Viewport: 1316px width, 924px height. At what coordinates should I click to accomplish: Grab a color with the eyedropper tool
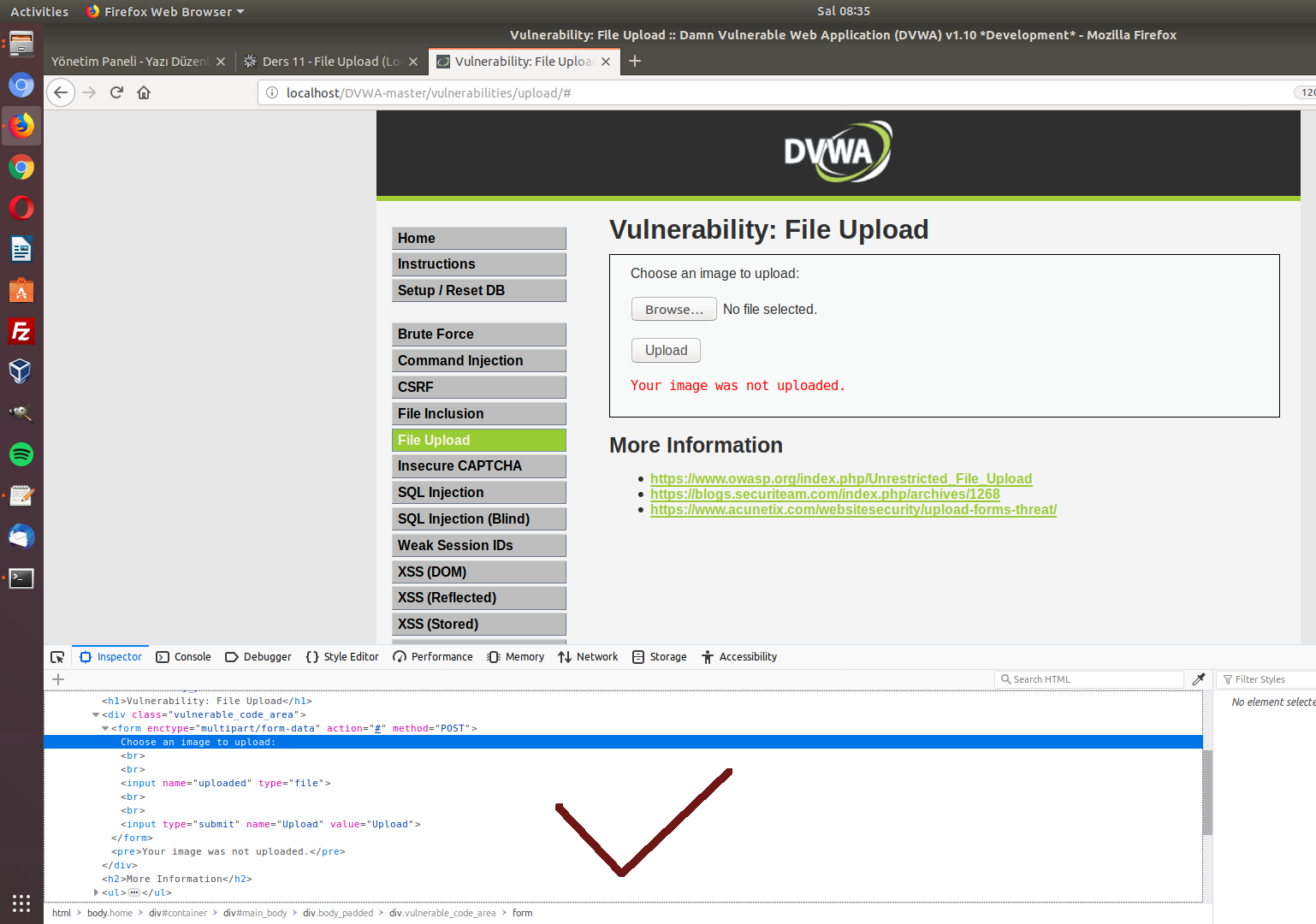tap(1199, 679)
